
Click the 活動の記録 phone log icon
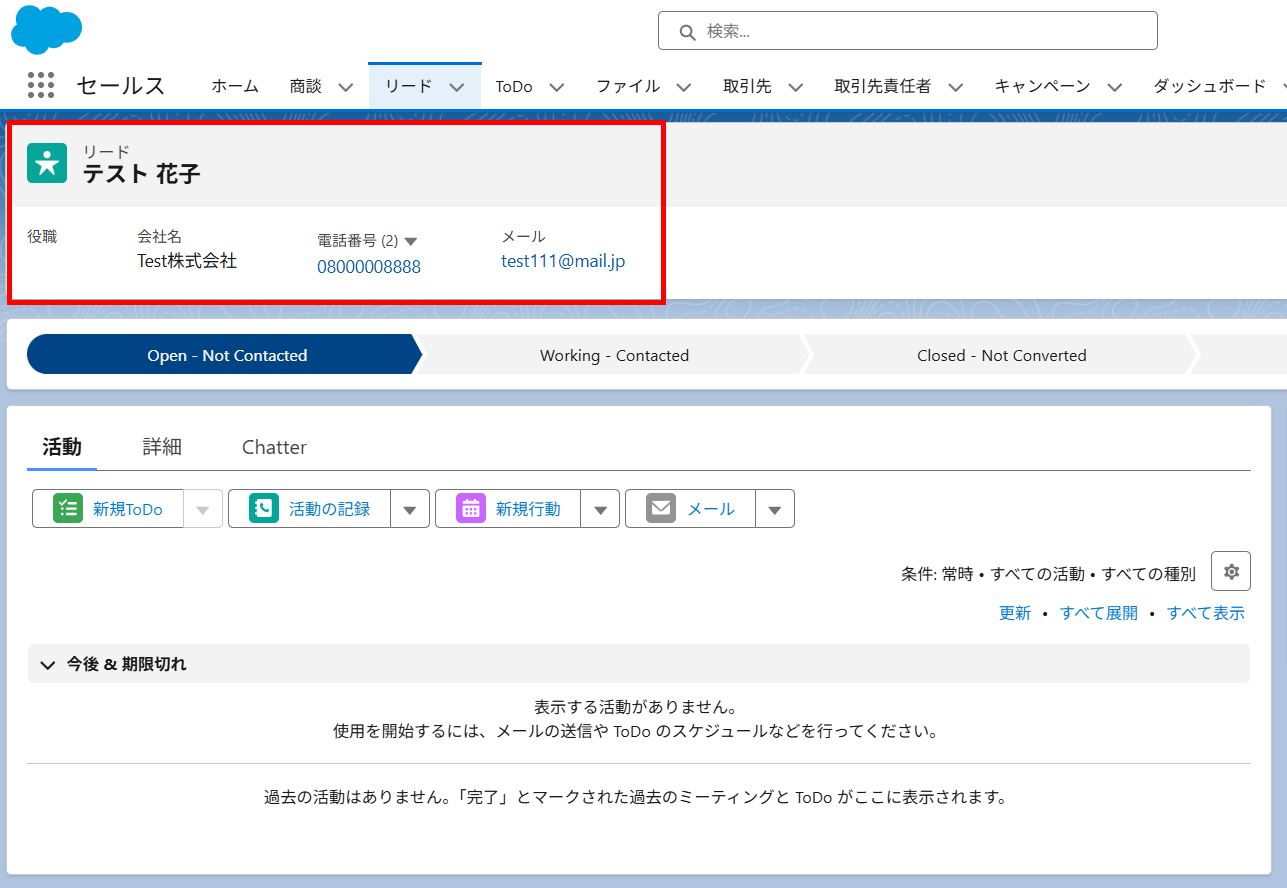click(x=264, y=509)
